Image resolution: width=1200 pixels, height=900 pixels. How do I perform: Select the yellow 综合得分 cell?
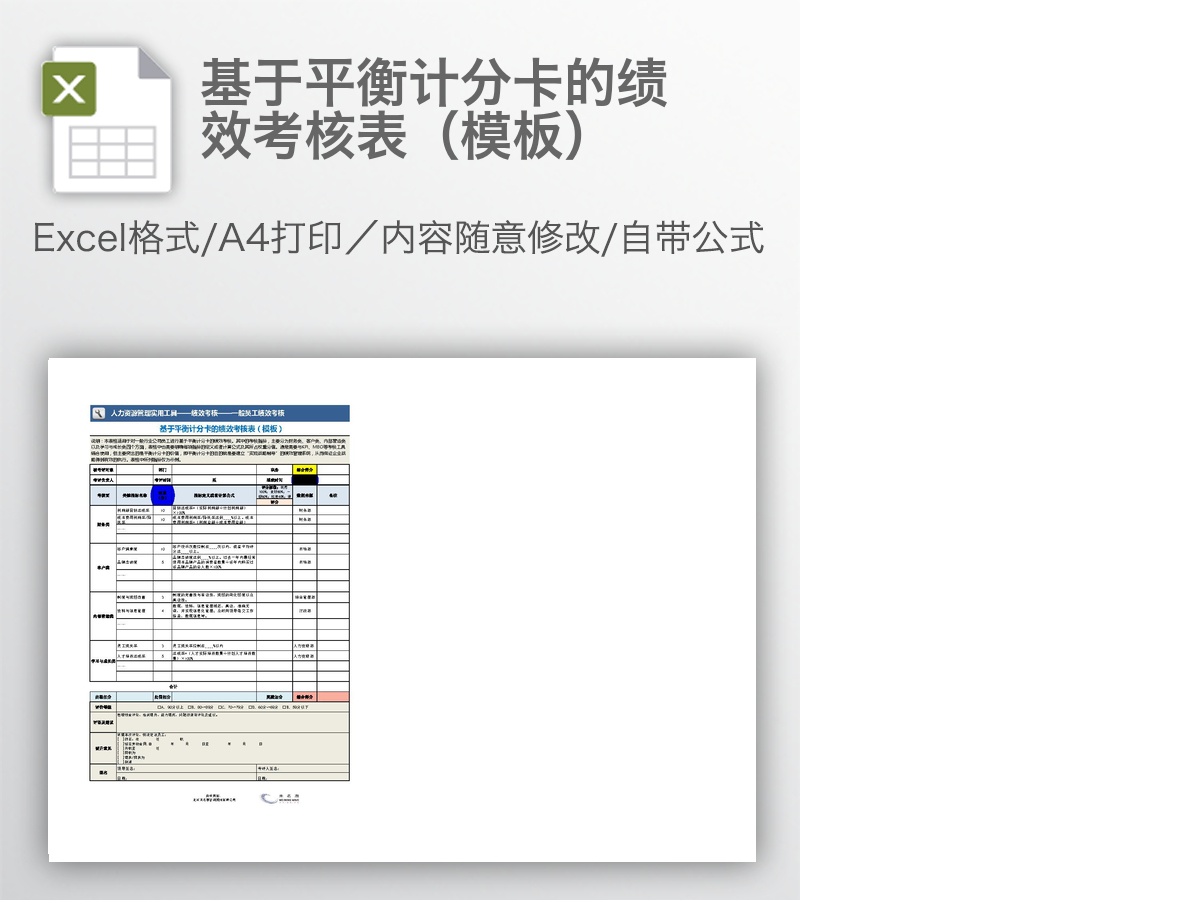(306, 469)
